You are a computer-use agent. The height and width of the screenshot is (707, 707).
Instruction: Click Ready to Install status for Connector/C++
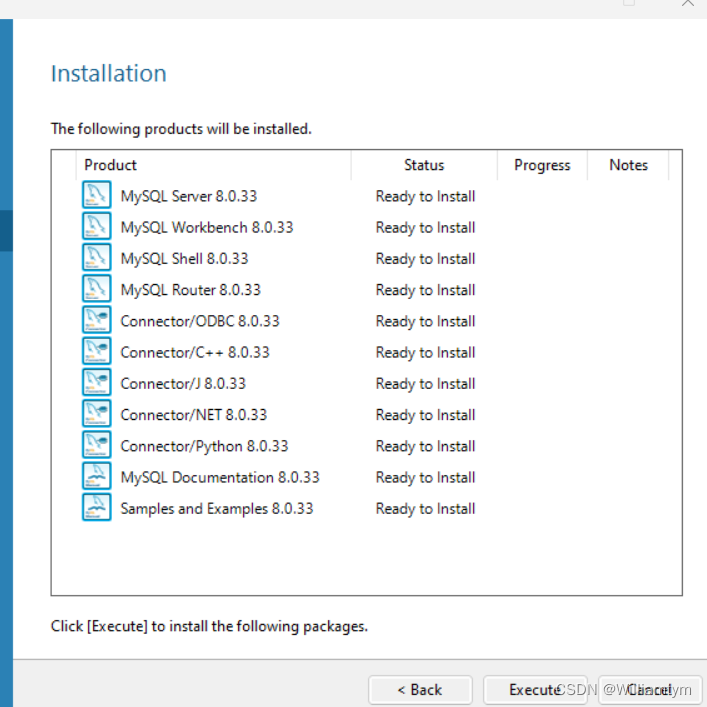pyautogui.click(x=425, y=352)
